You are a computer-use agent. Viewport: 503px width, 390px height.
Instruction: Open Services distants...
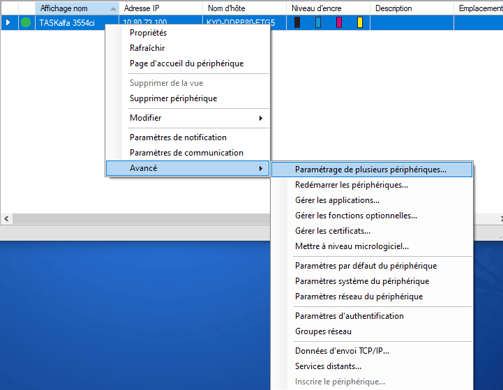372,366
